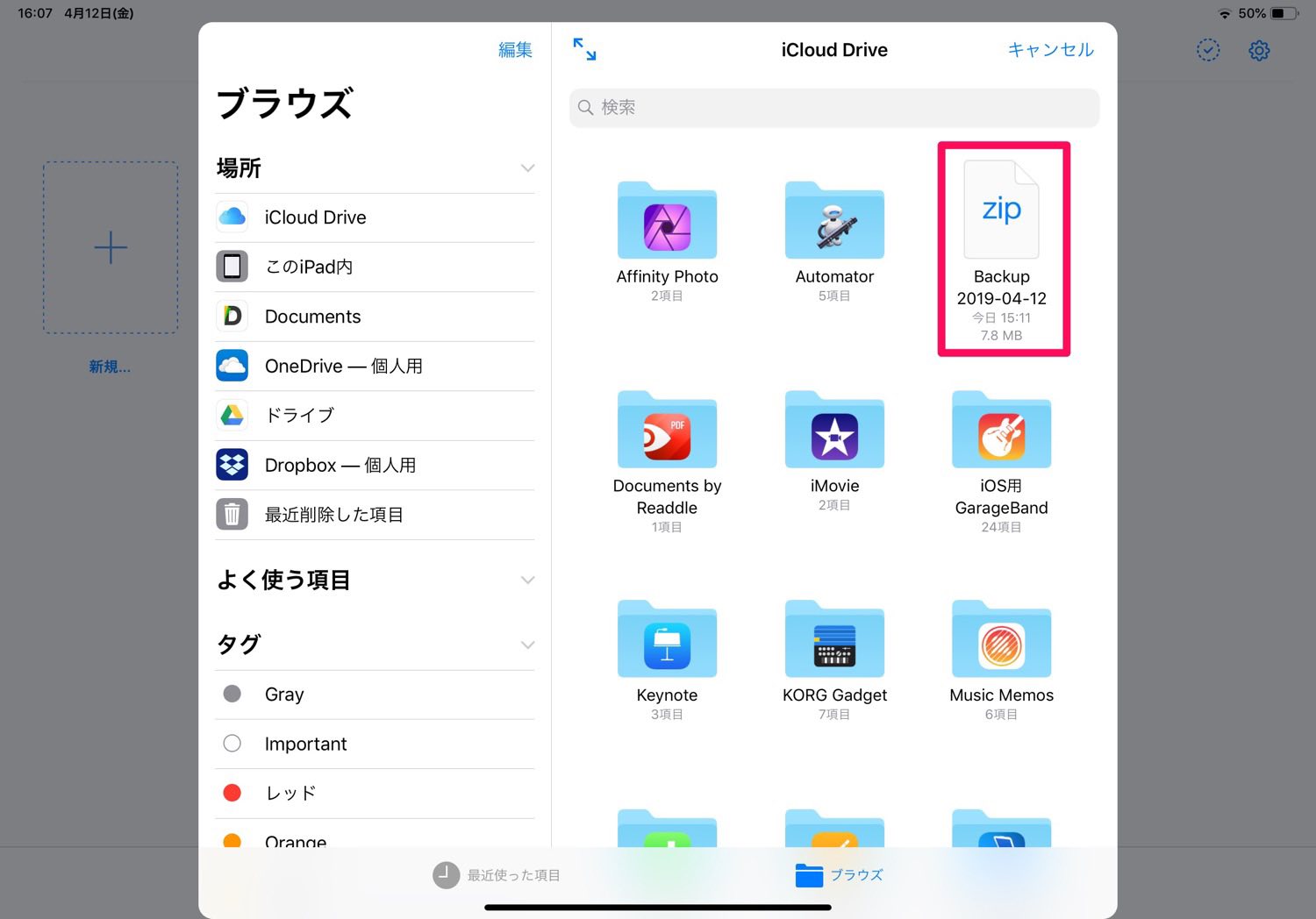This screenshot has height=919, width=1316.
Task: Click the checkmark select icon in background
Action: (x=1208, y=50)
